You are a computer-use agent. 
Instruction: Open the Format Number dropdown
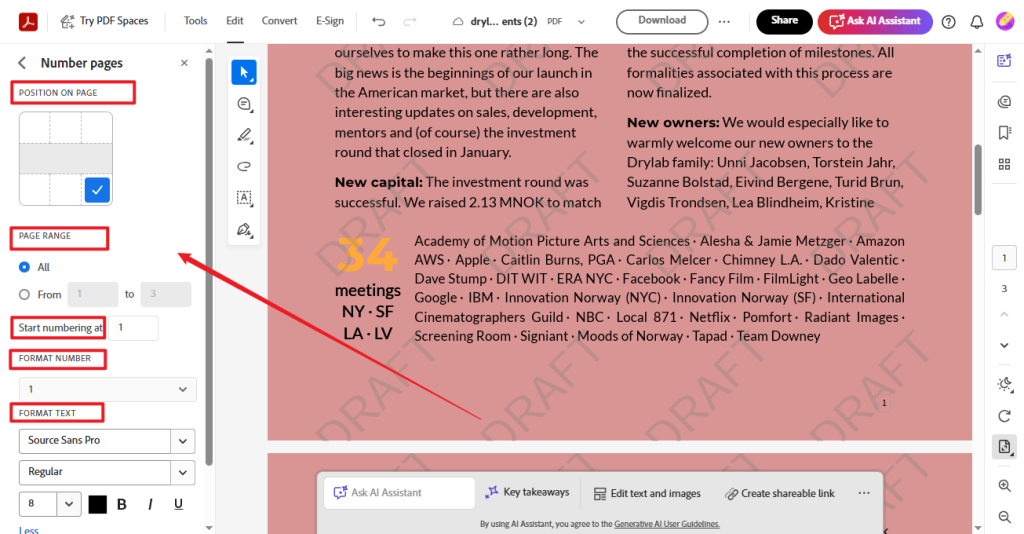point(107,389)
